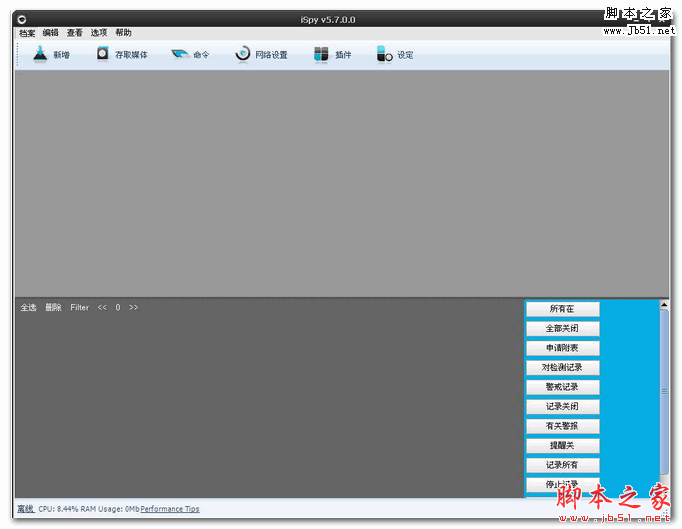The height and width of the screenshot is (529, 682).
Task: Go to next page with >> link
Action: click(x=134, y=308)
